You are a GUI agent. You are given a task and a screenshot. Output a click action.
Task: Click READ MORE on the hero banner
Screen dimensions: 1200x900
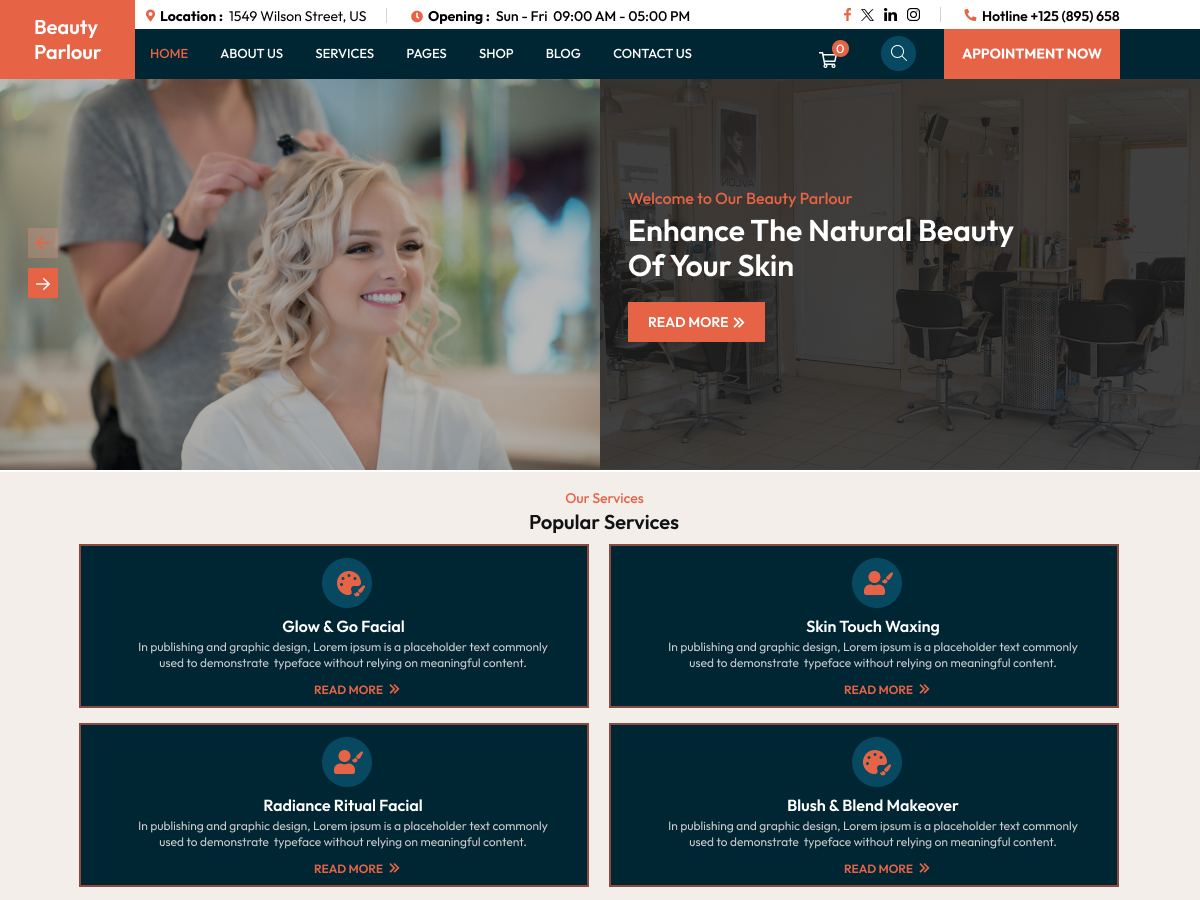pyautogui.click(x=696, y=321)
